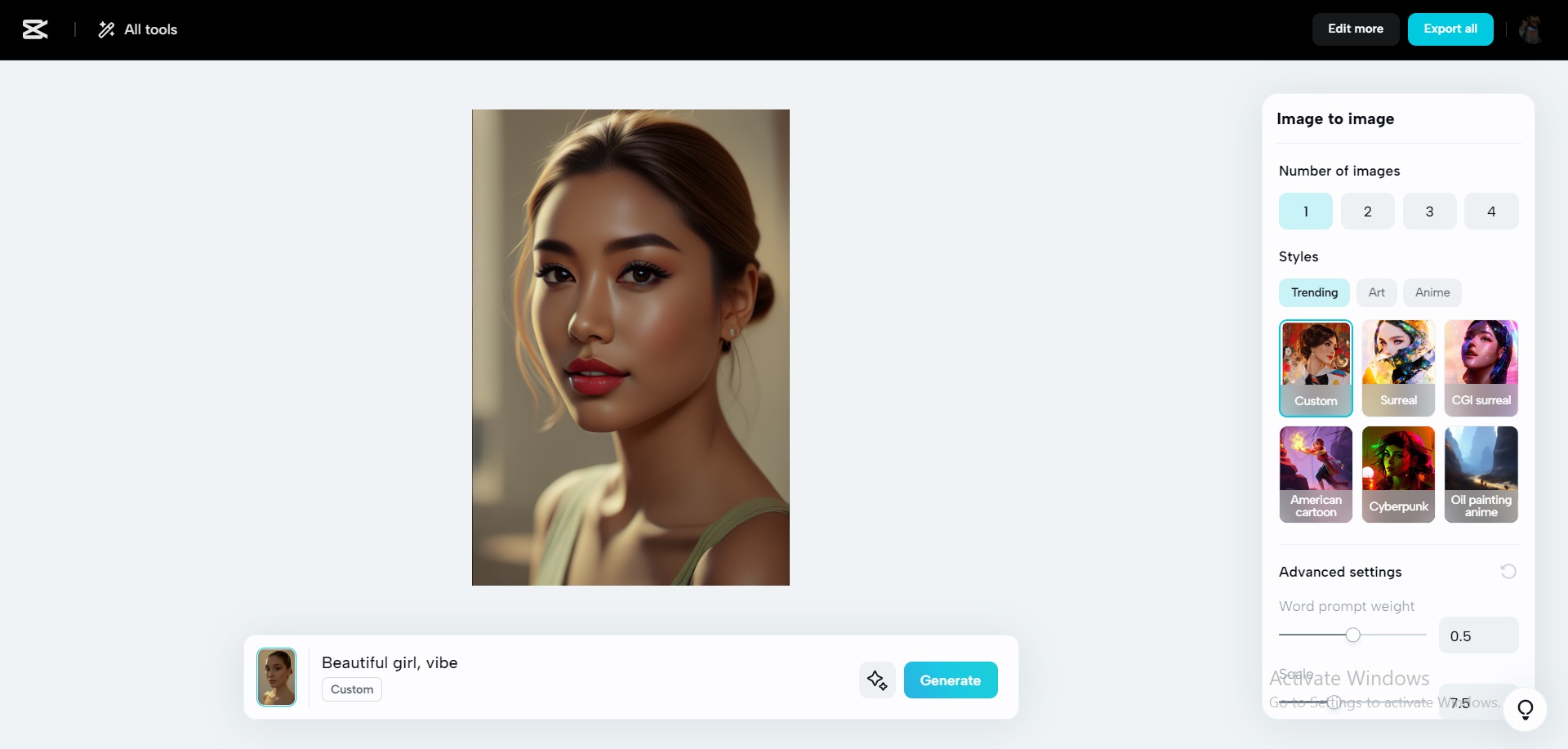Click the generated portrait image
The height and width of the screenshot is (749, 1568).
[x=630, y=347]
